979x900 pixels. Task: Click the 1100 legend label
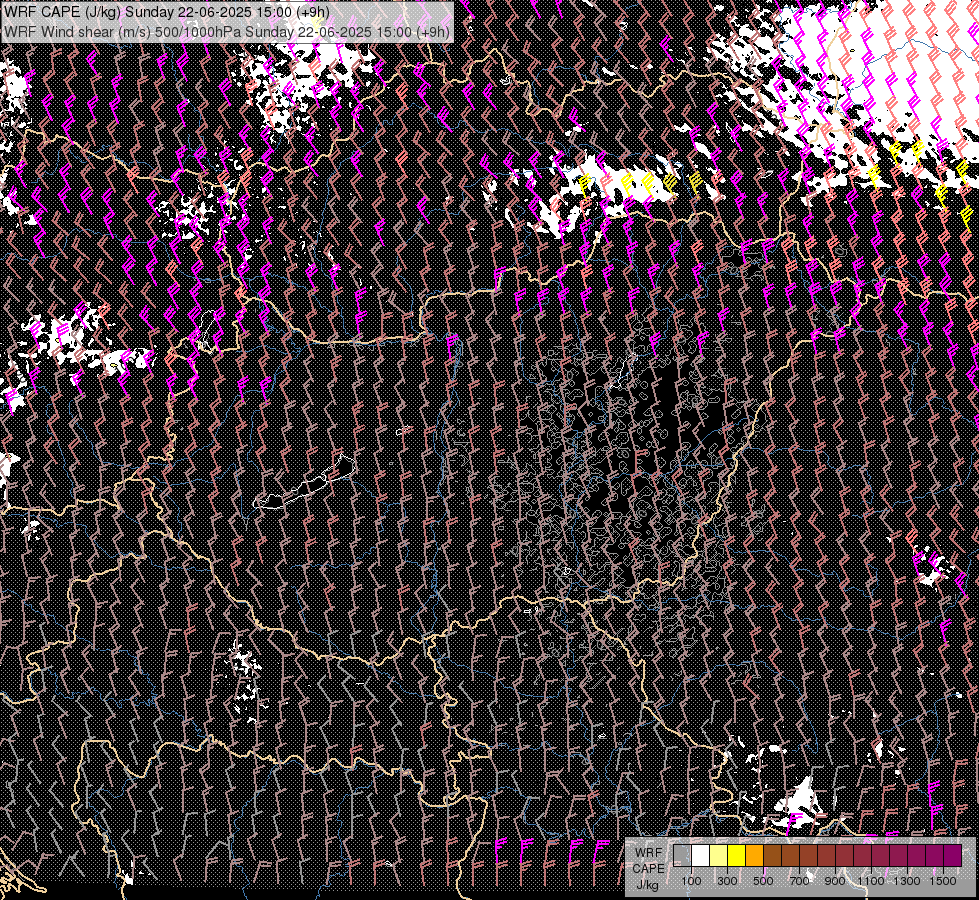click(x=870, y=881)
